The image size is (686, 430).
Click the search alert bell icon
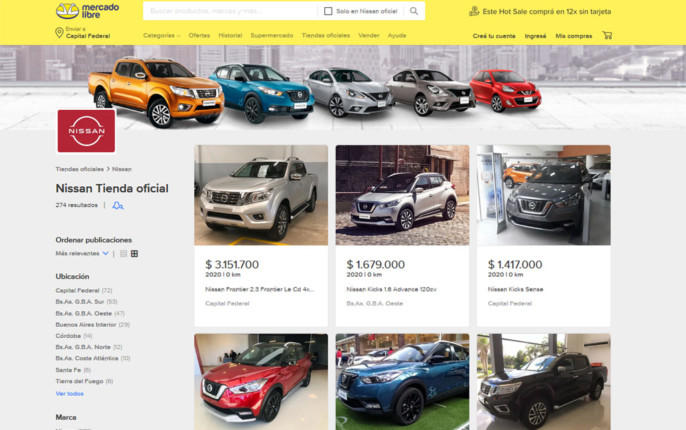[118, 205]
